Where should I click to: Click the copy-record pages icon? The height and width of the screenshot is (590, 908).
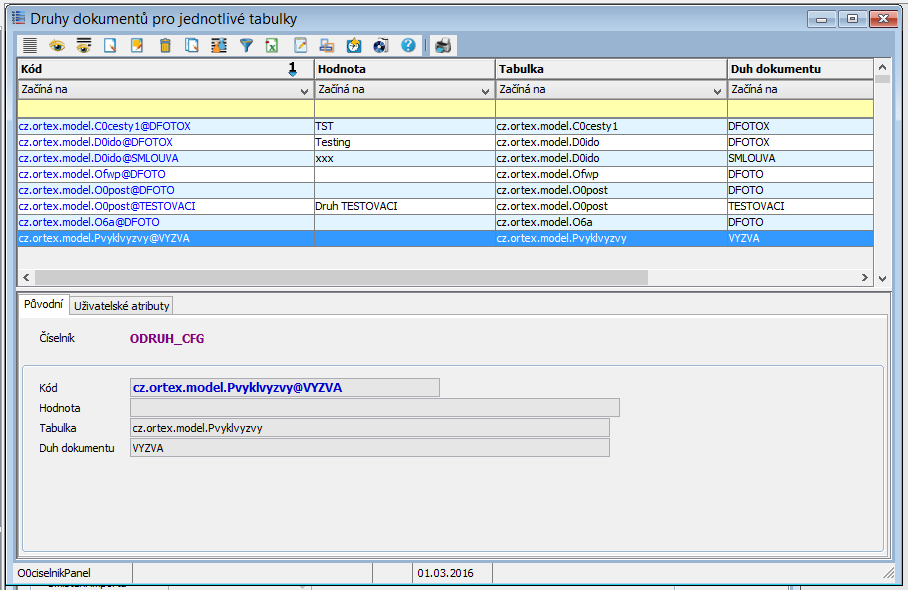(x=192, y=45)
